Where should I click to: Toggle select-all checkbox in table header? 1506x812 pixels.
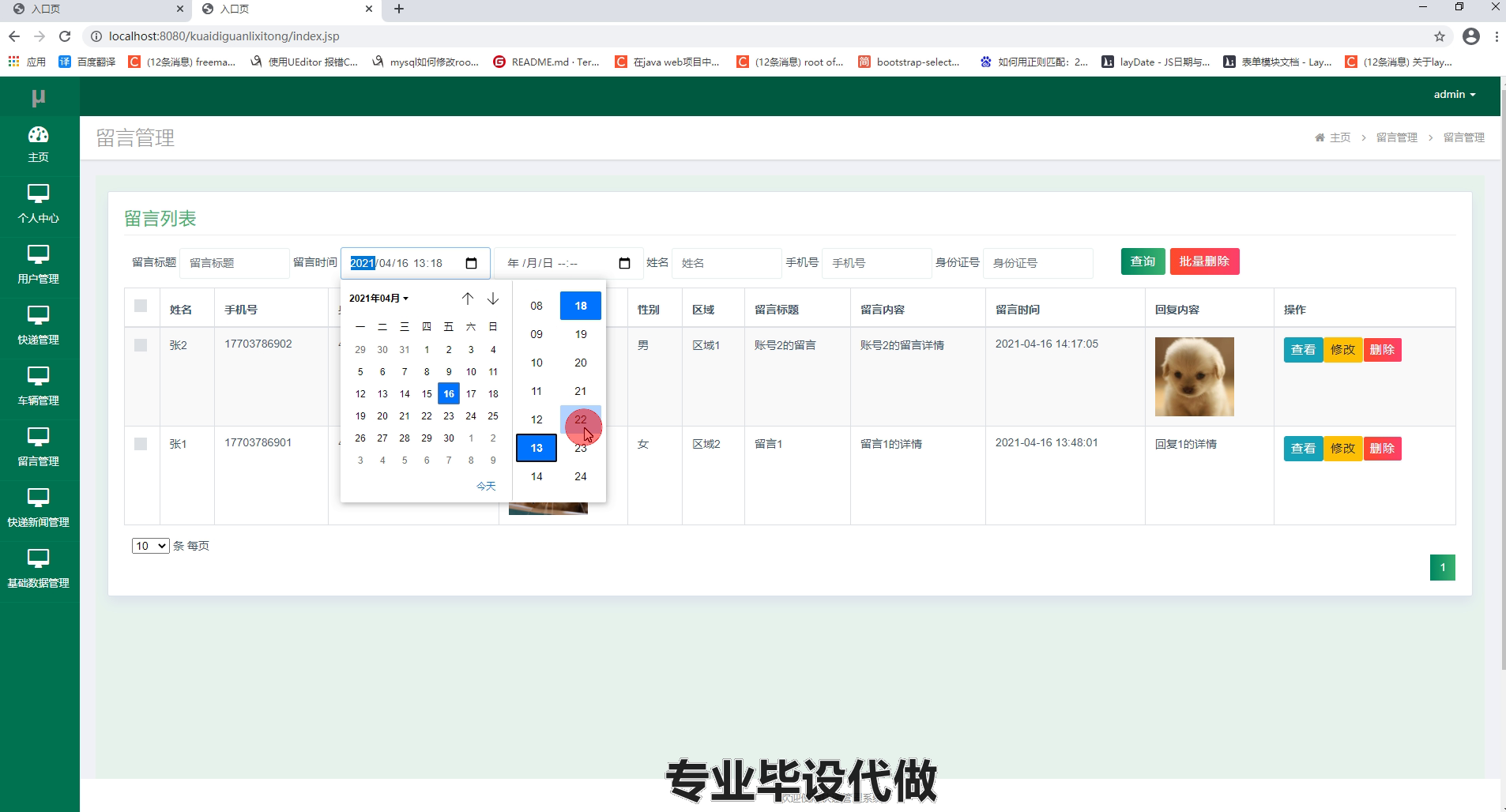pos(141,306)
